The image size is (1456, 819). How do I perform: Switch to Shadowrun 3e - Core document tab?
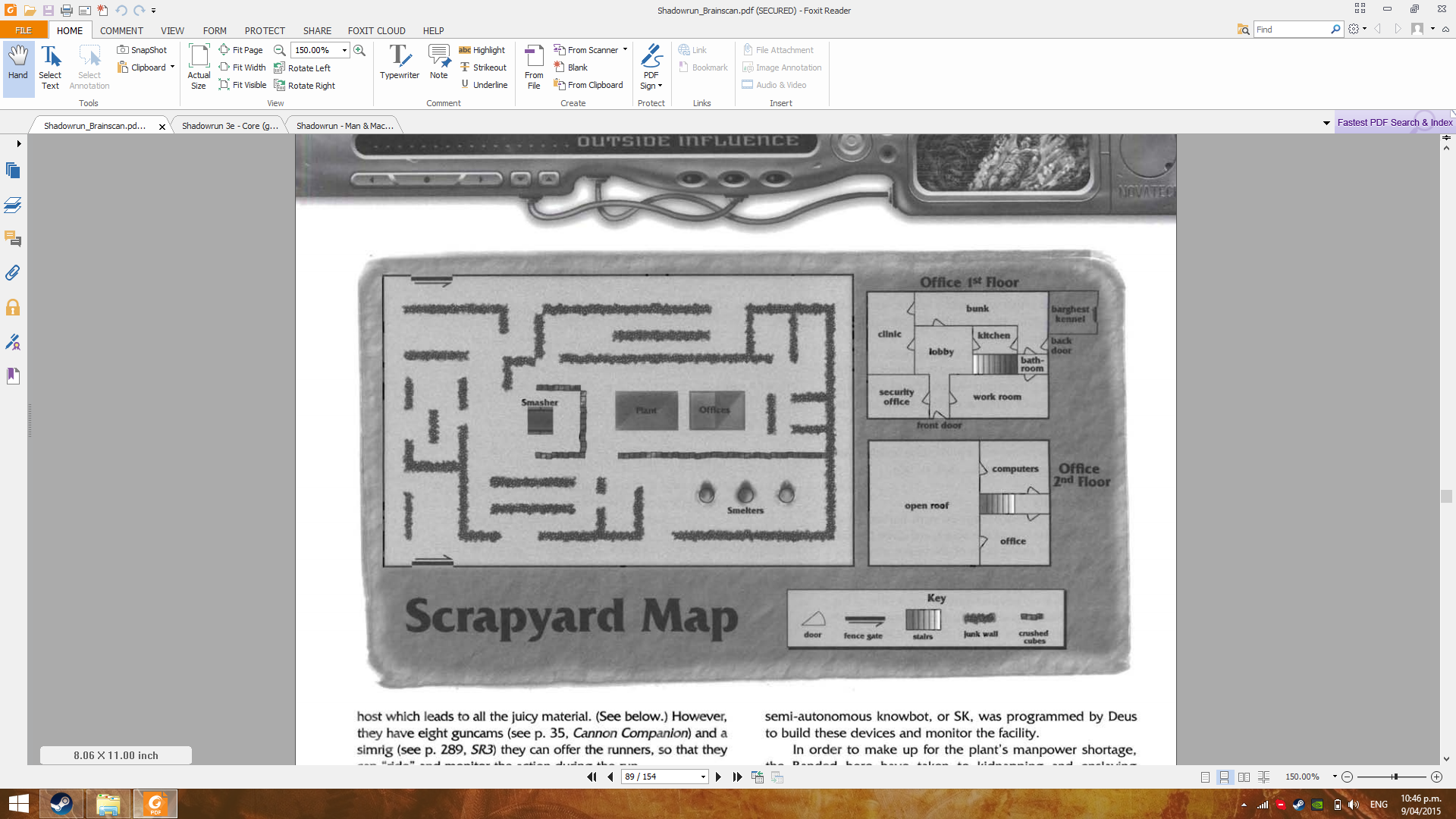230,126
